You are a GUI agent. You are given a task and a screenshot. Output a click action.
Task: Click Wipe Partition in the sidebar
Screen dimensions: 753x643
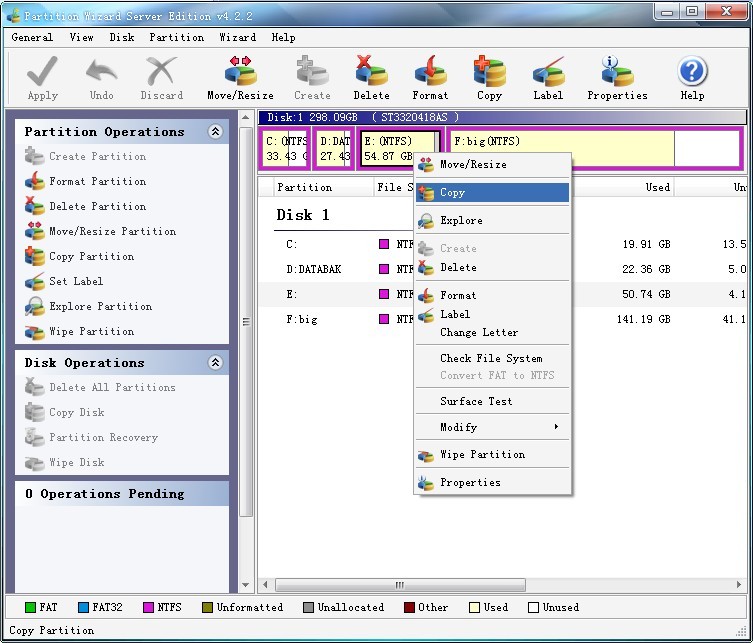79,331
